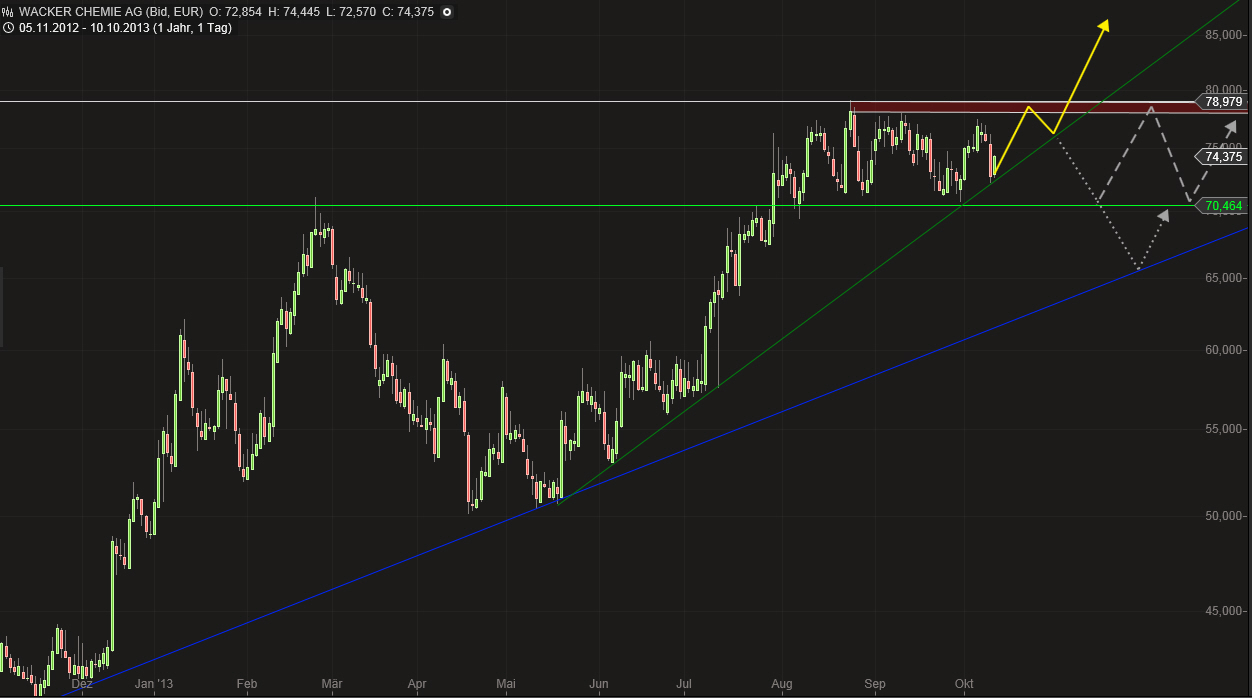Click the Feb month label
Viewport: 1252px width, 698px height.
[247, 685]
